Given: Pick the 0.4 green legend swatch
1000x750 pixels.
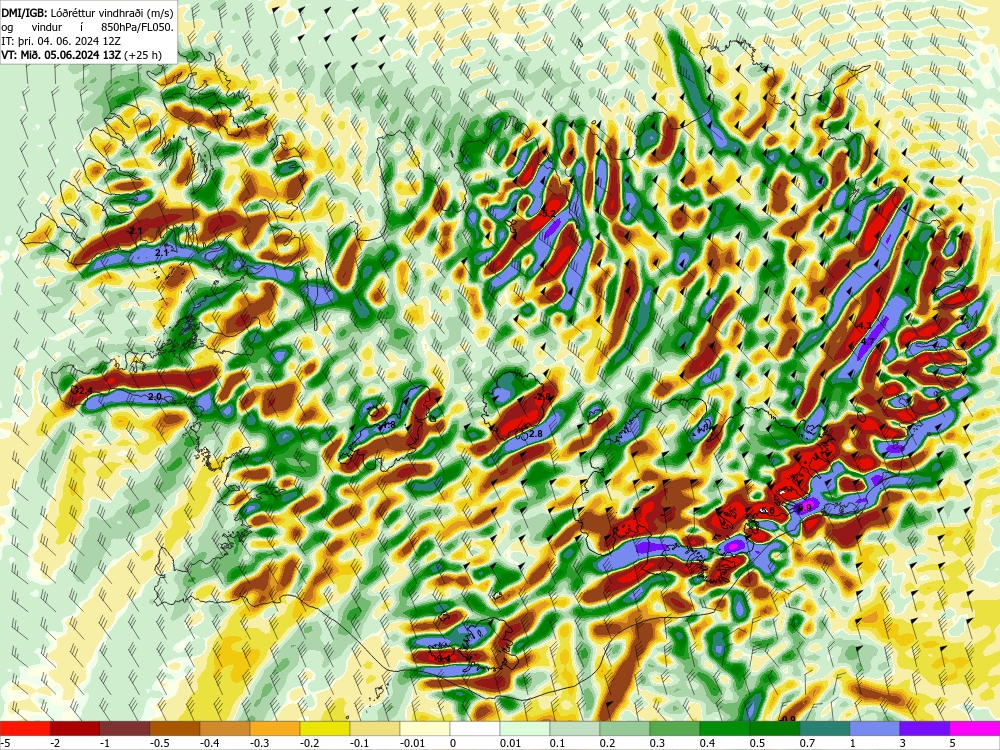Looking at the screenshot, I should click(x=725, y=729).
